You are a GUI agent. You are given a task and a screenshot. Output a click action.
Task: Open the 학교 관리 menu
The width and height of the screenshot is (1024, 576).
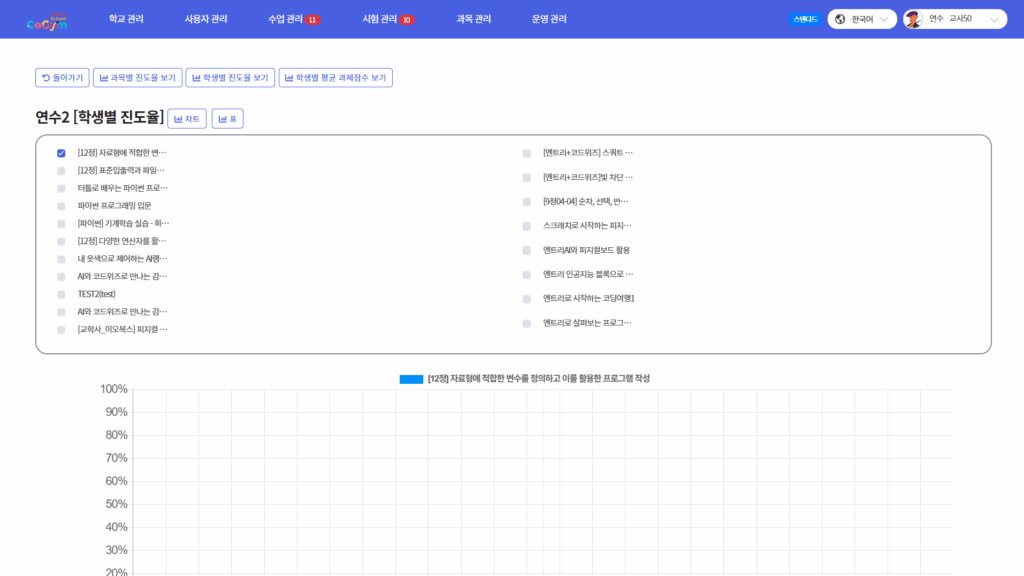point(126,19)
